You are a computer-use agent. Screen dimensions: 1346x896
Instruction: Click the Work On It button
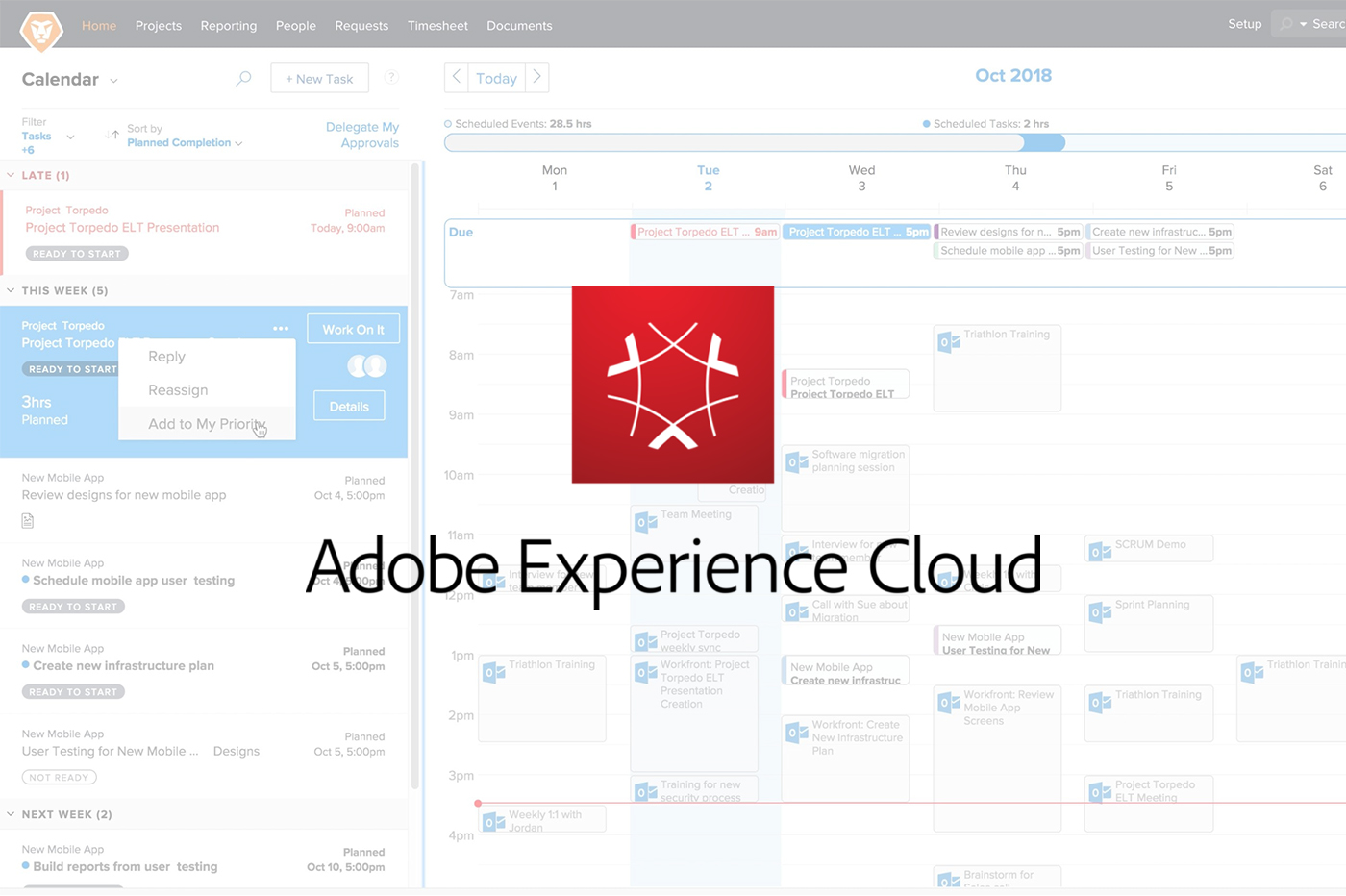(353, 329)
